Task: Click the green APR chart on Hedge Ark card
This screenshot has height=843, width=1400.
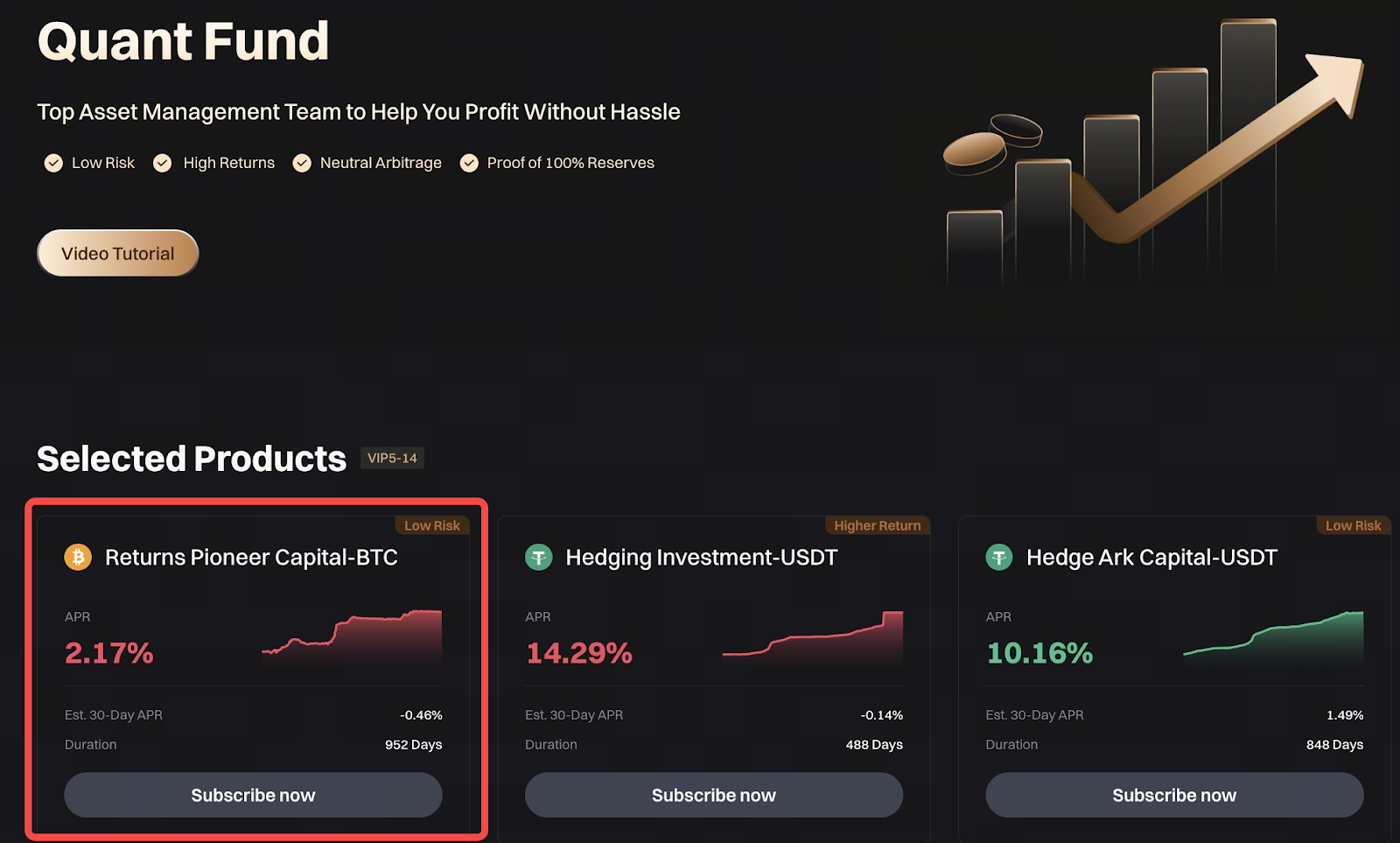Action: pyautogui.click(x=1274, y=636)
